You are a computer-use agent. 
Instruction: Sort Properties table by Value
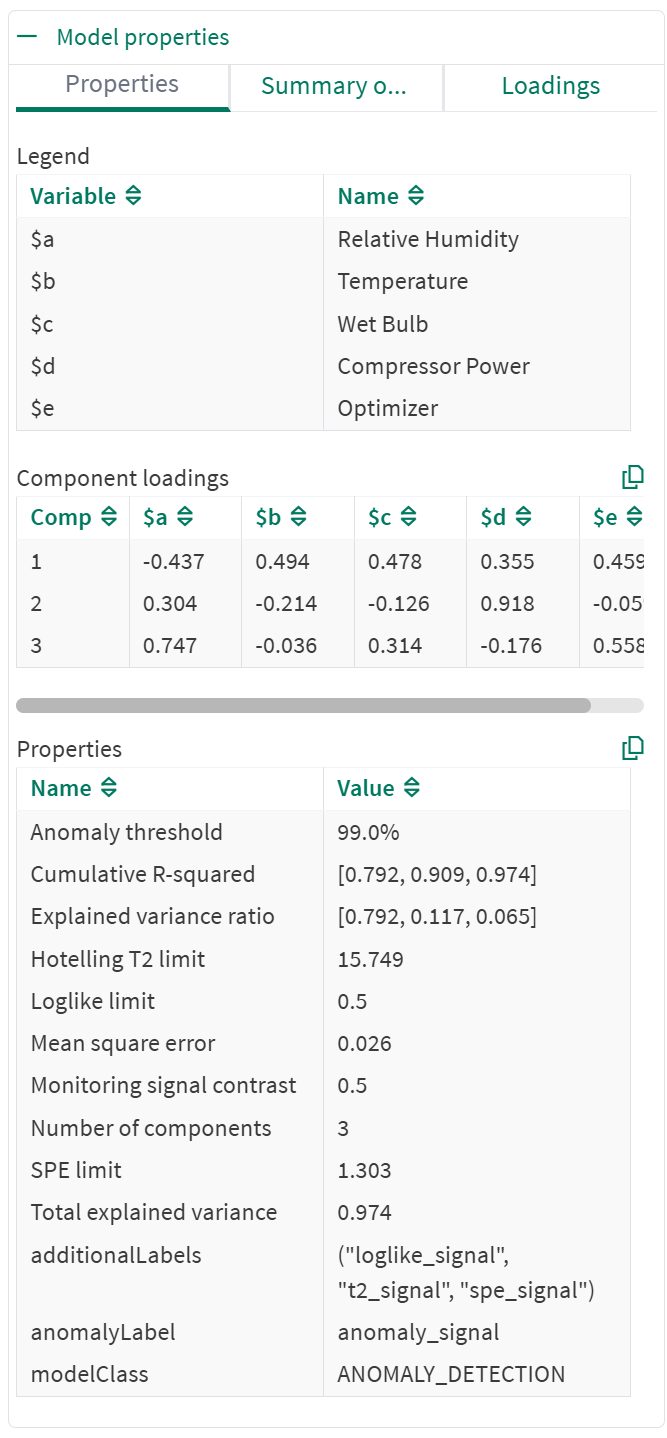click(411, 788)
